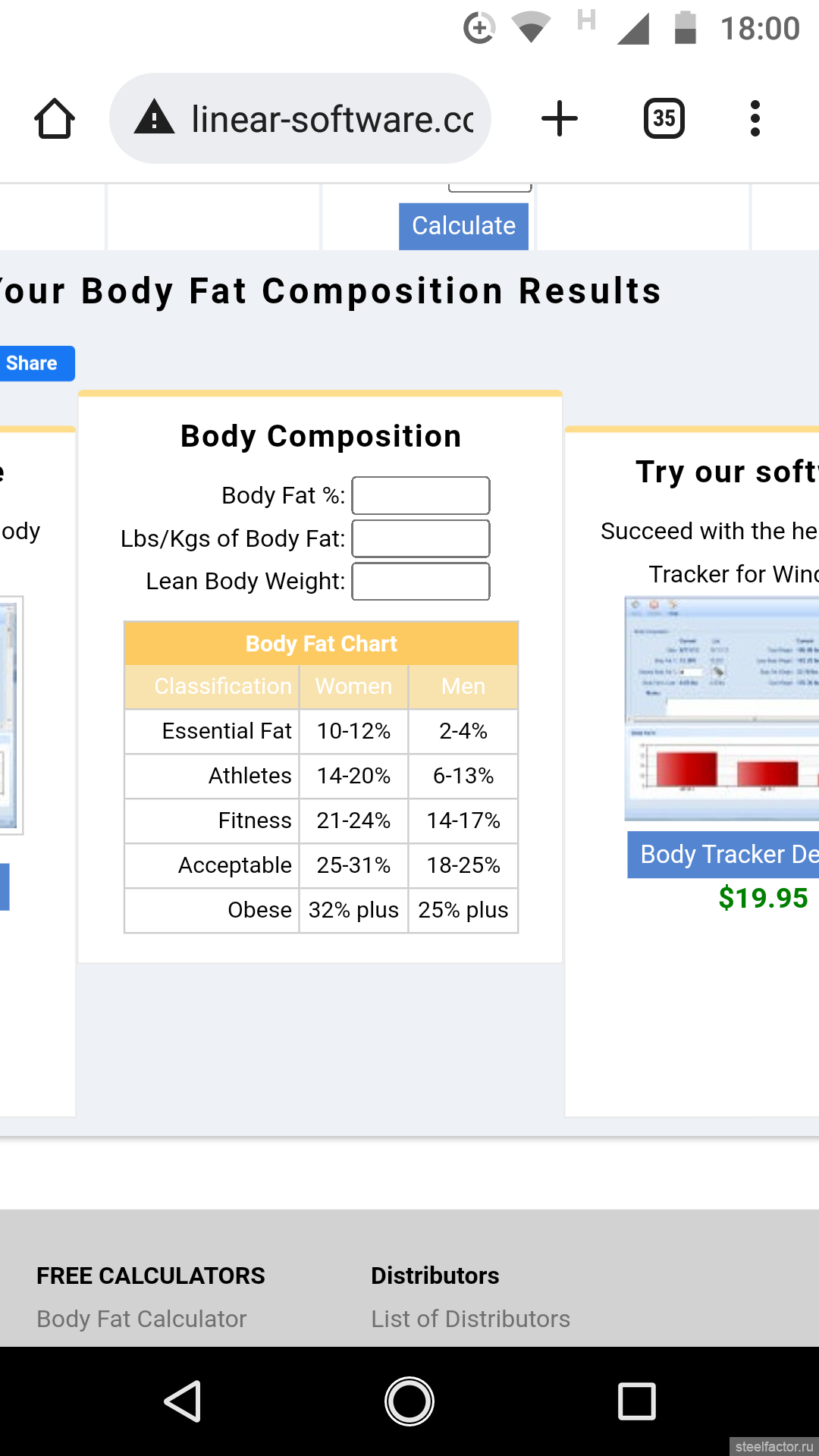Tap the browser home icon
This screenshot has height=1456, width=819.
click(x=55, y=119)
